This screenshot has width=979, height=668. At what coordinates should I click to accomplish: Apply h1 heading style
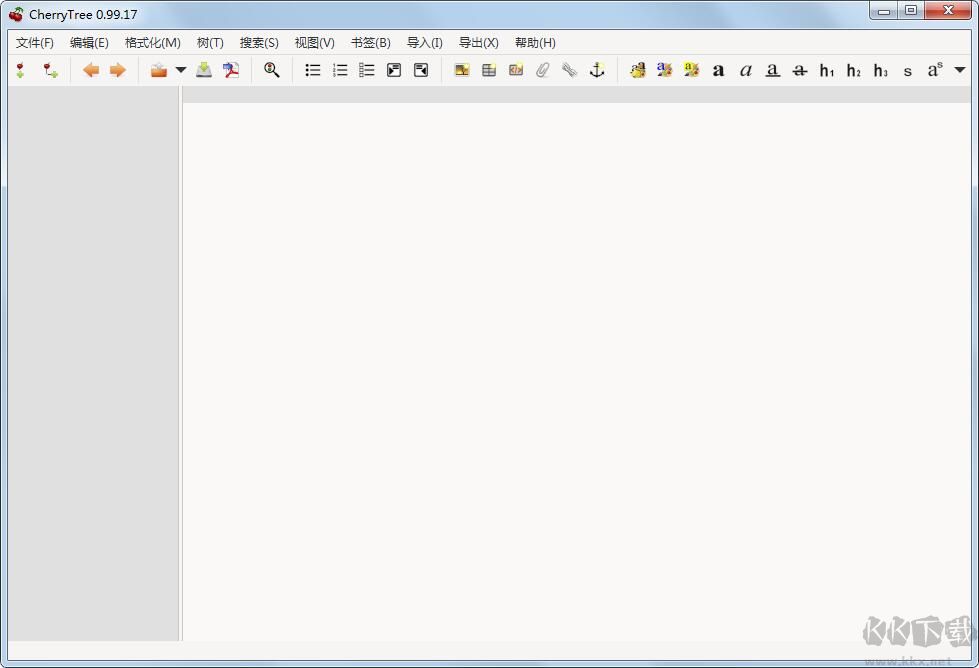click(827, 70)
